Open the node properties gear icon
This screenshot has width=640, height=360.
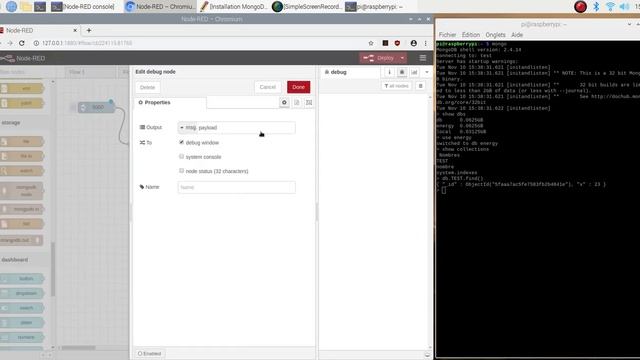pyautogui.click(x=284, y=102)
